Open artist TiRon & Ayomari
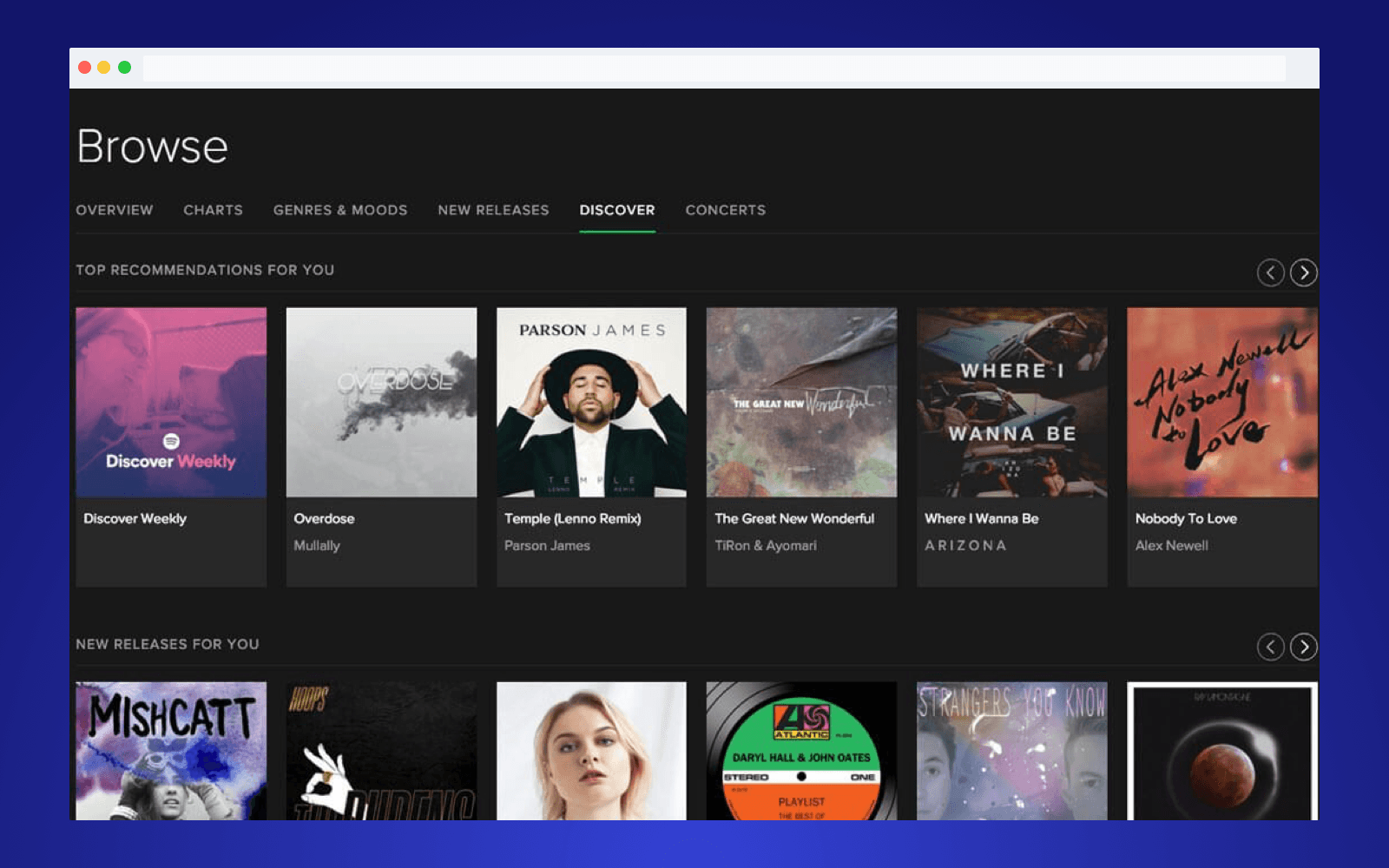 point(766,545)
